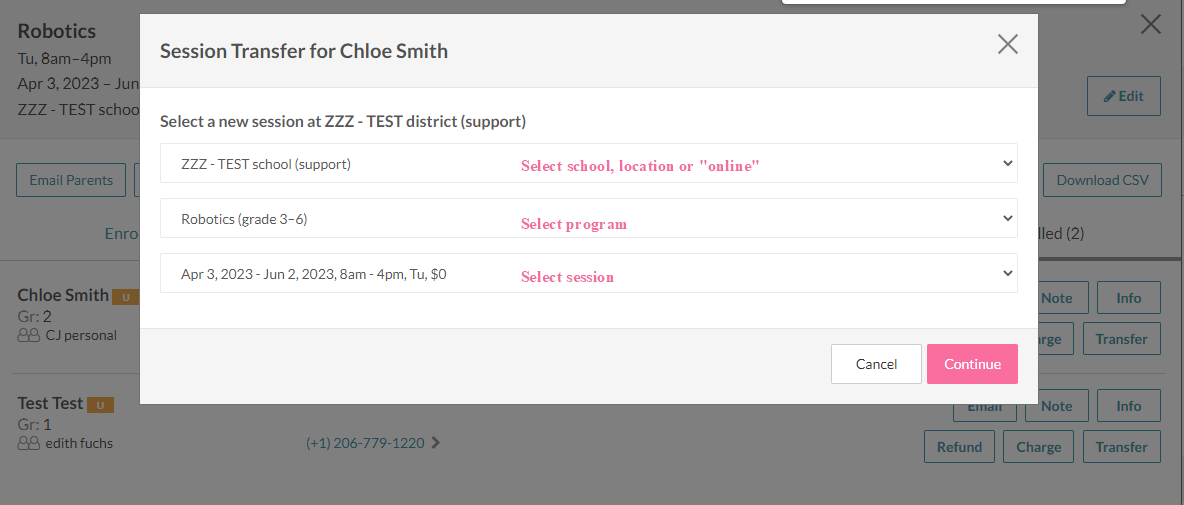Click Refund for Test Test

coord(959,447)
